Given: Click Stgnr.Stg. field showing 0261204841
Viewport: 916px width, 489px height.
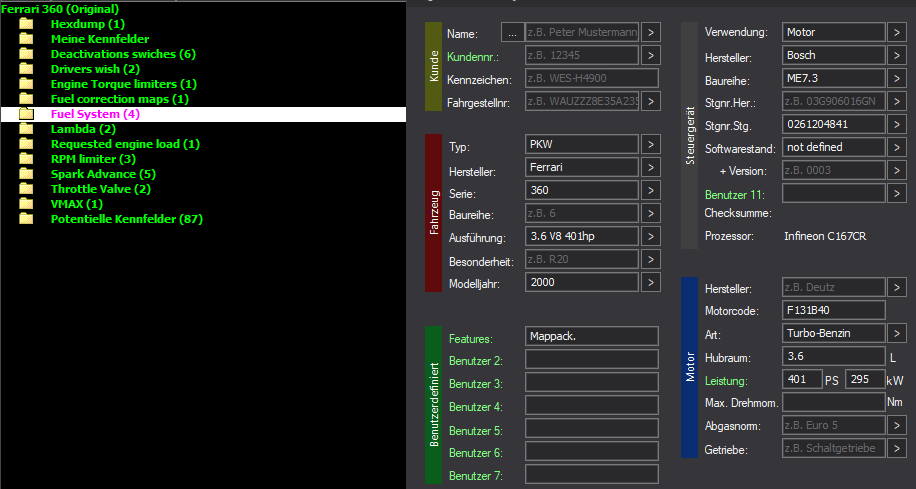Looking at the screenshot, I should 834,124.
